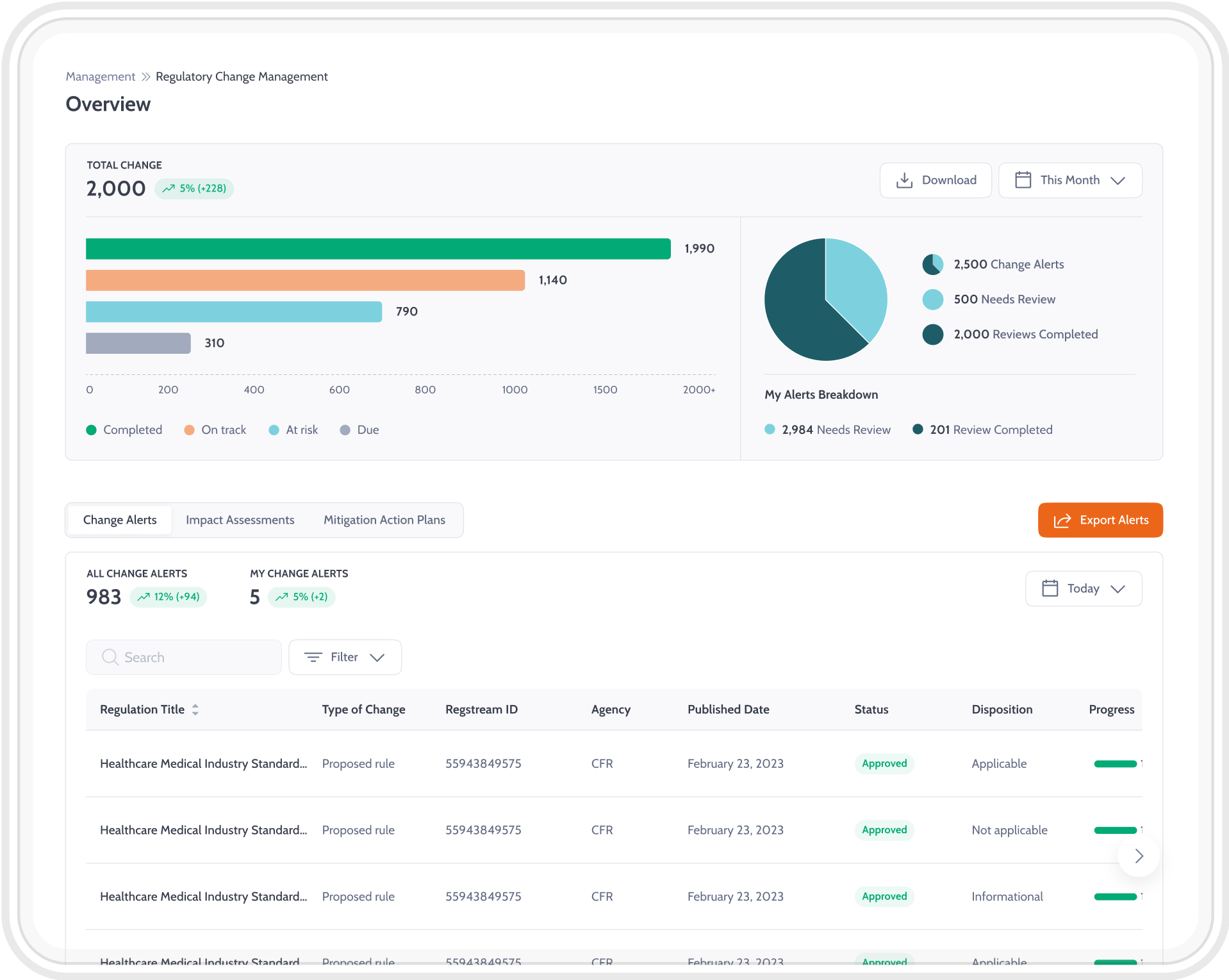
Task: Click the sort arrows next to Regulation Title
Action: pos(195,710)
